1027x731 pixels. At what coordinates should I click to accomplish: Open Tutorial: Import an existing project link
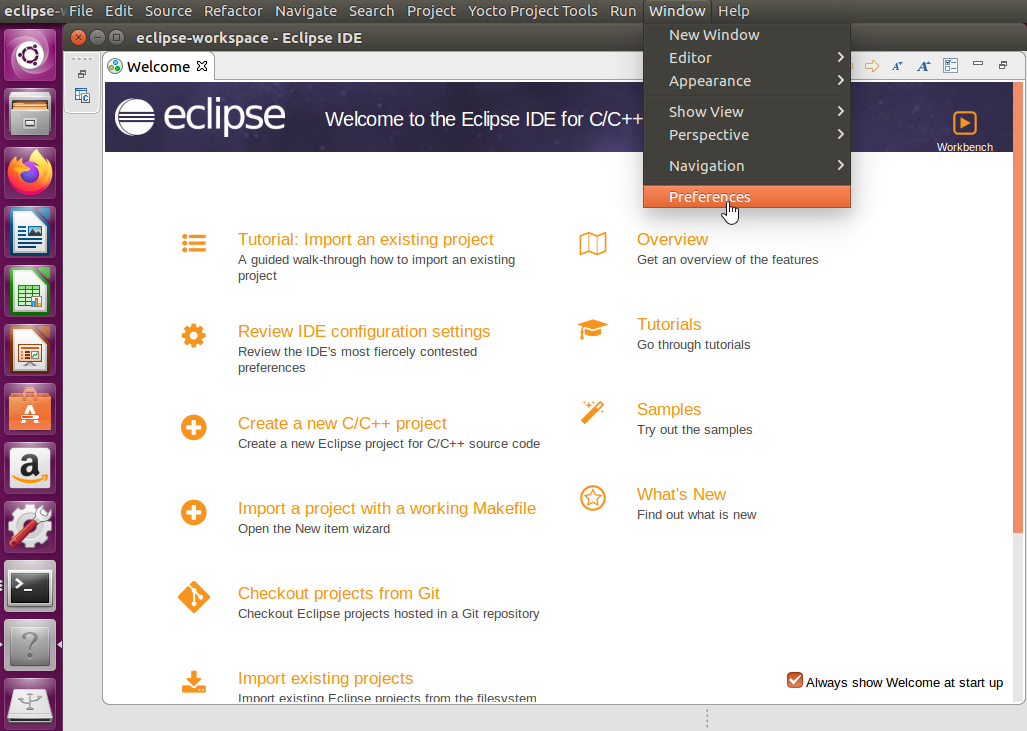pos(365,239)
